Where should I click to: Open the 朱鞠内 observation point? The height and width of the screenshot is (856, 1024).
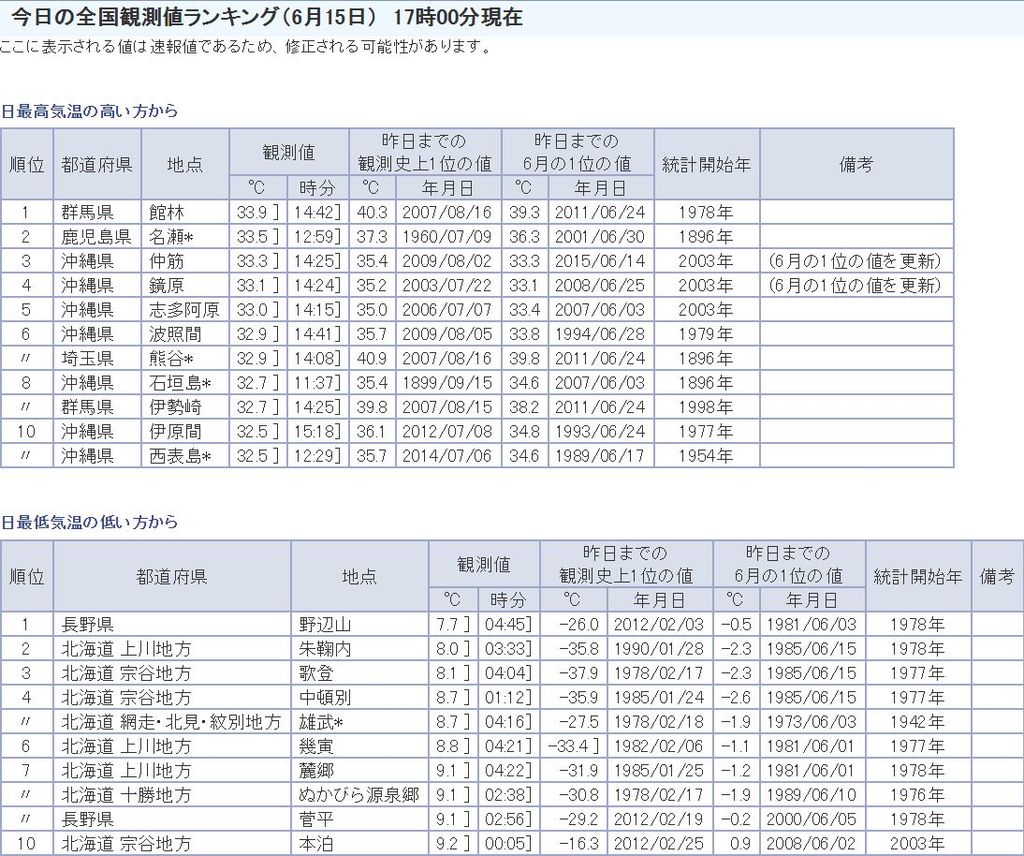tap(325, 649)
